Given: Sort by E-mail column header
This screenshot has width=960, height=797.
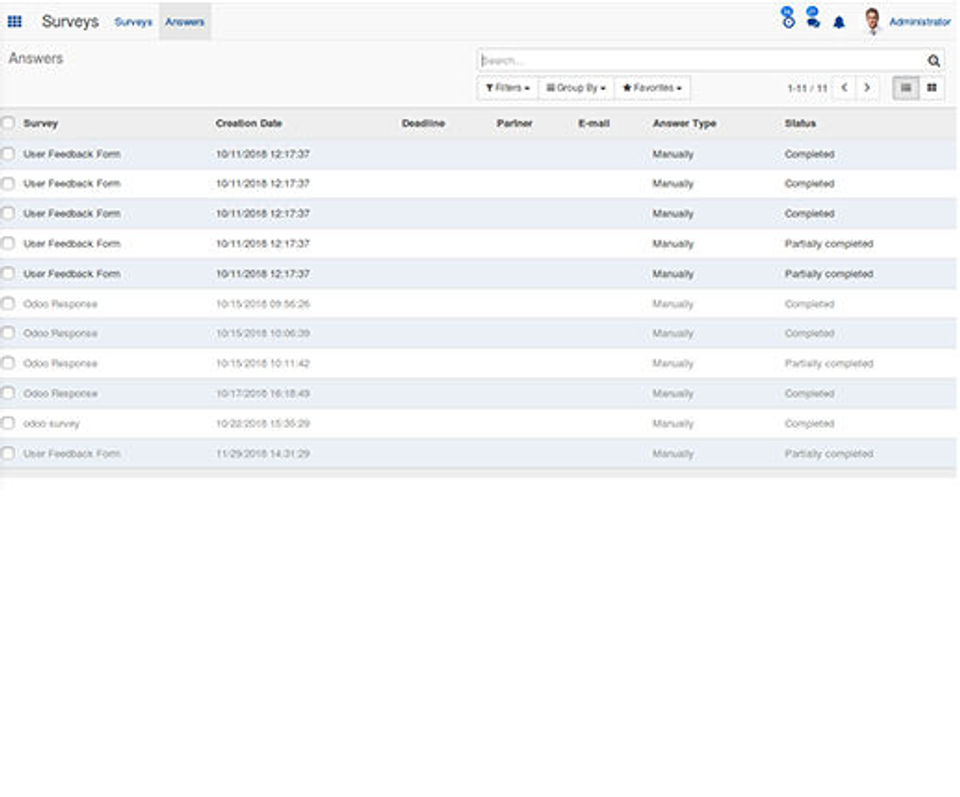Looking at the screenshot, I should (594, 123).
